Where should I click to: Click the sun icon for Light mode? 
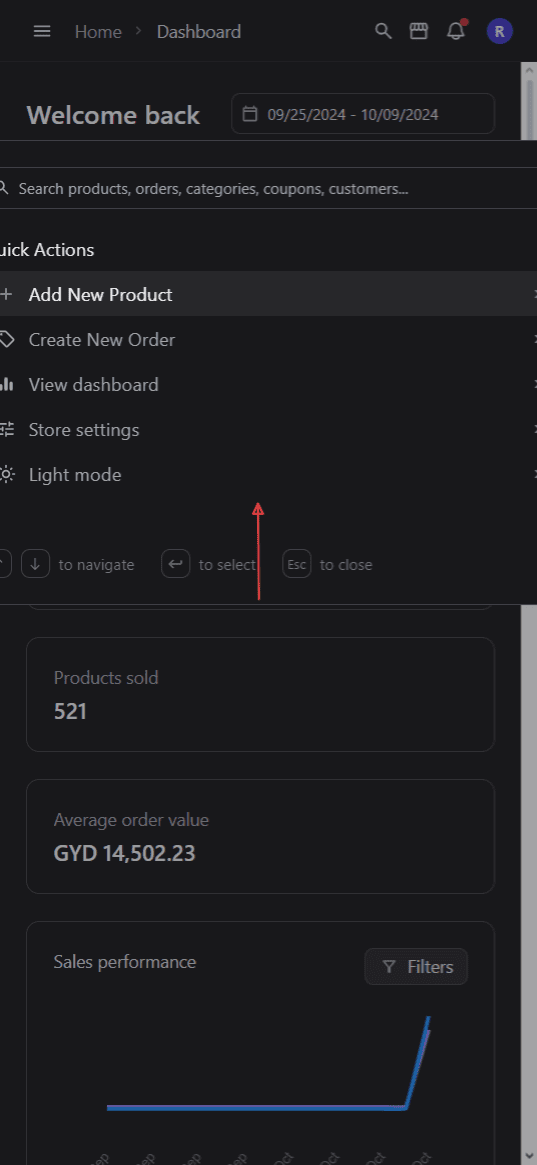[x=7, y=475]
